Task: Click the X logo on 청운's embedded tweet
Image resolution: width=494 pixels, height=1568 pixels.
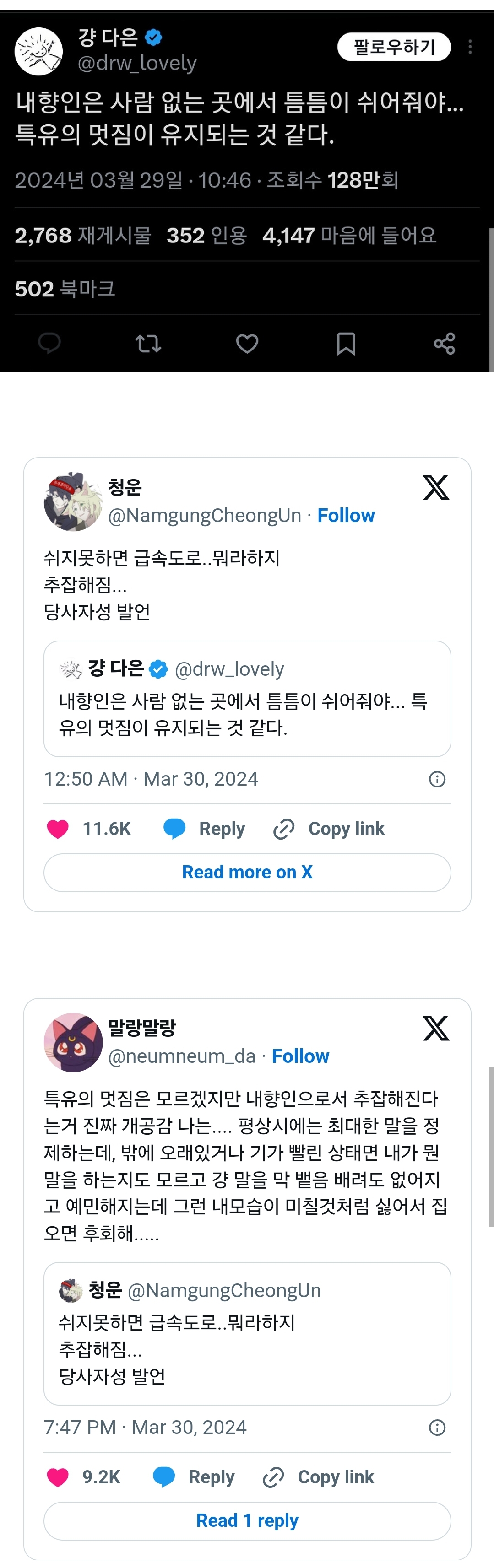Action: pos(436,487)
